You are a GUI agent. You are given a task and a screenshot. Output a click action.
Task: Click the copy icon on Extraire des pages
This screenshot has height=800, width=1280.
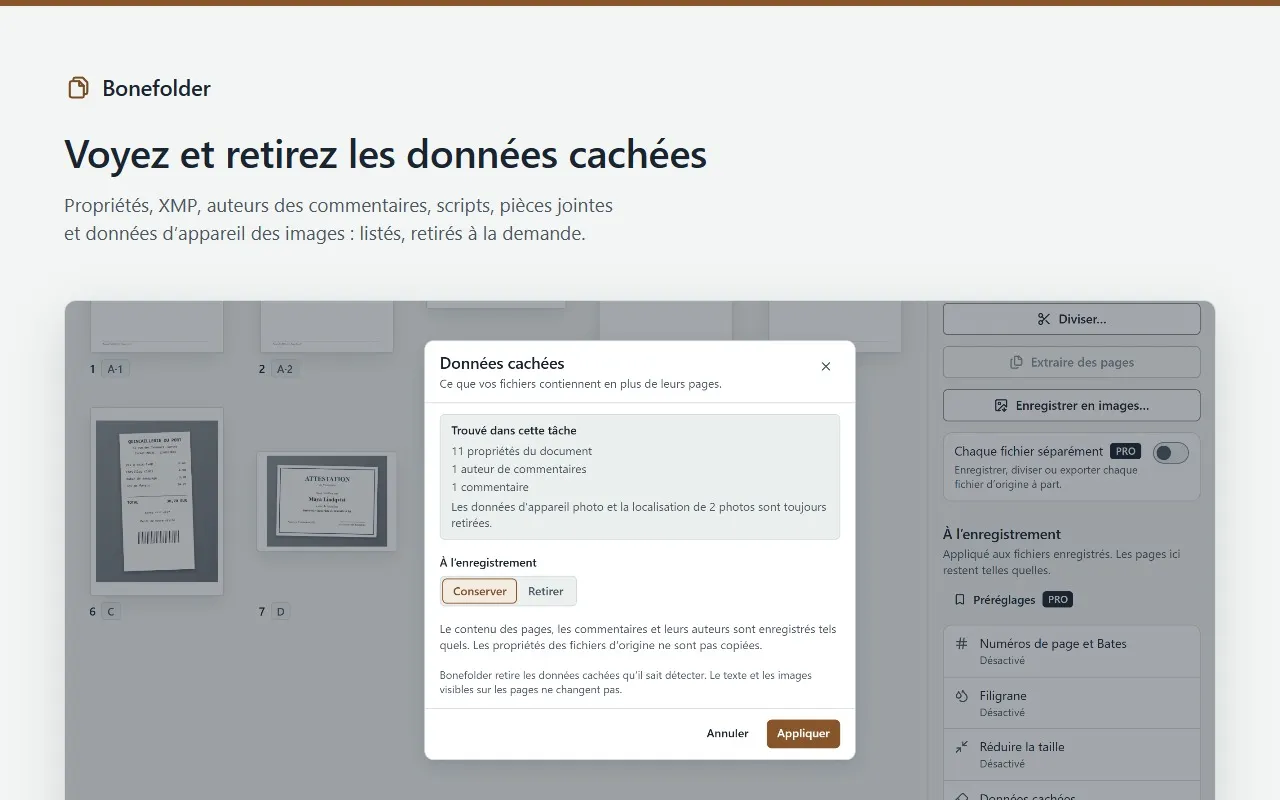1016,362
